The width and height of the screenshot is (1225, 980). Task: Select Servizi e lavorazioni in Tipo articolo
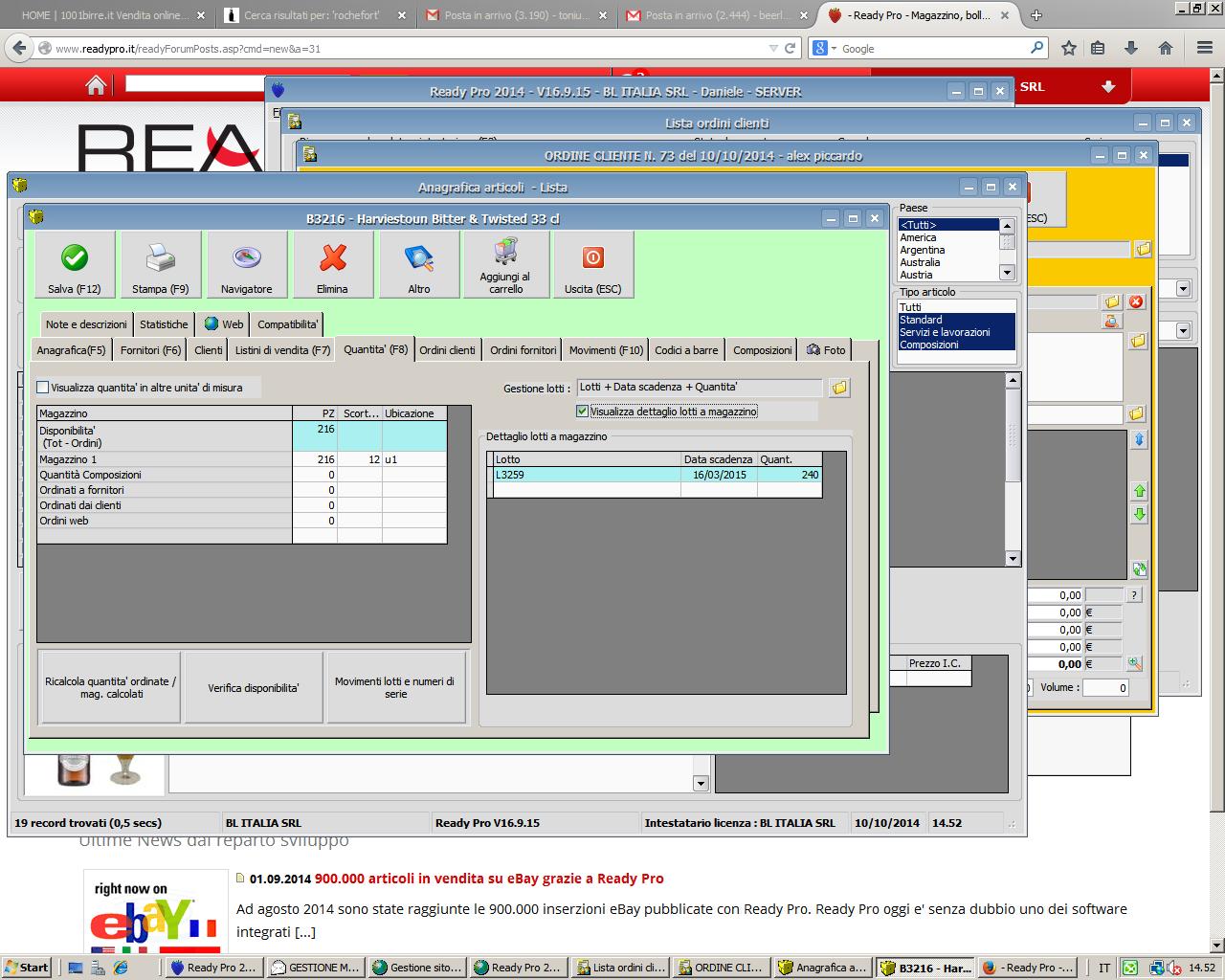(956, 332)
